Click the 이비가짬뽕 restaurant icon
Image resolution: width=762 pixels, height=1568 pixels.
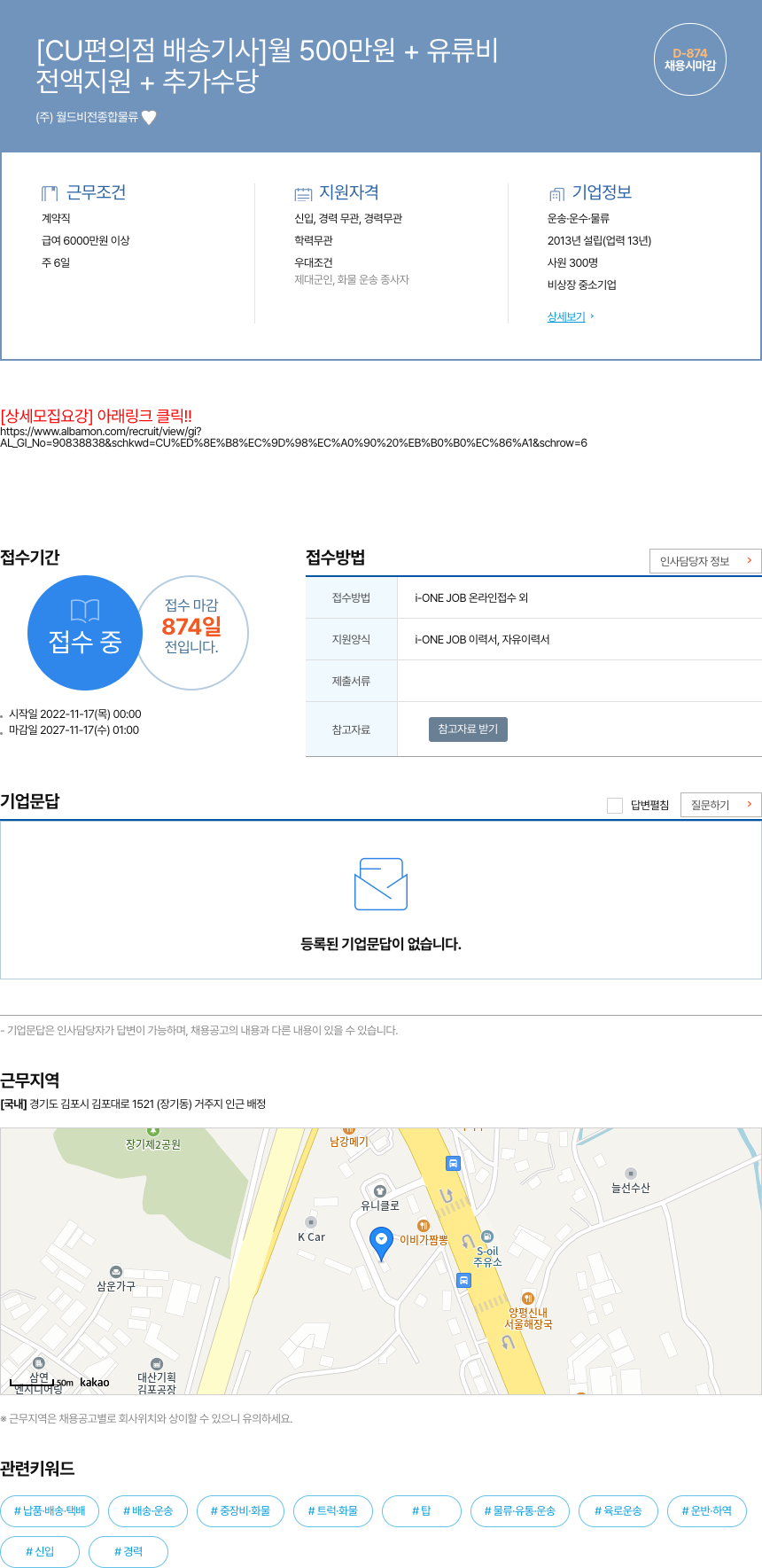424,1226
